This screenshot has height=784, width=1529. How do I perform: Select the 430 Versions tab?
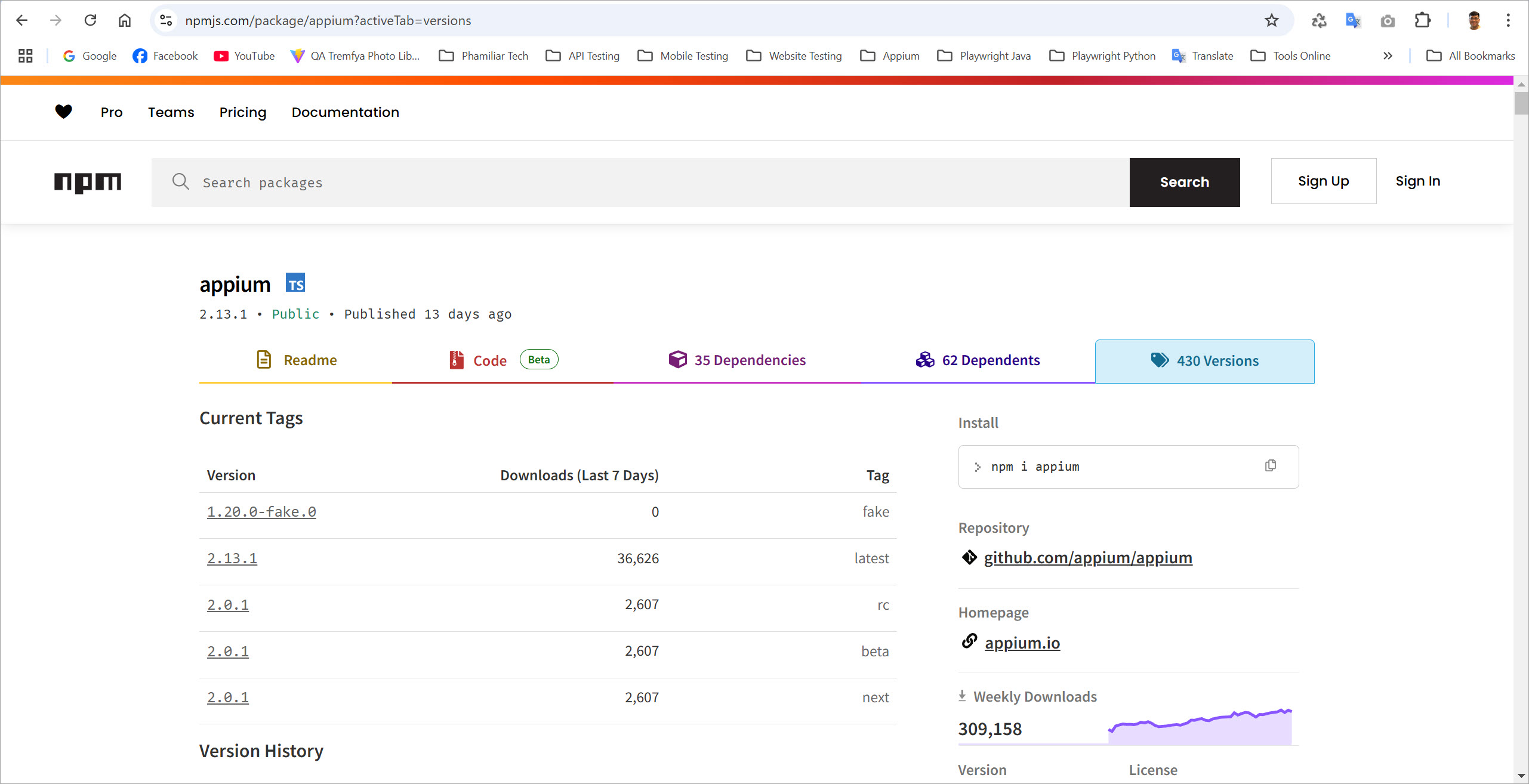[1204, 361]
